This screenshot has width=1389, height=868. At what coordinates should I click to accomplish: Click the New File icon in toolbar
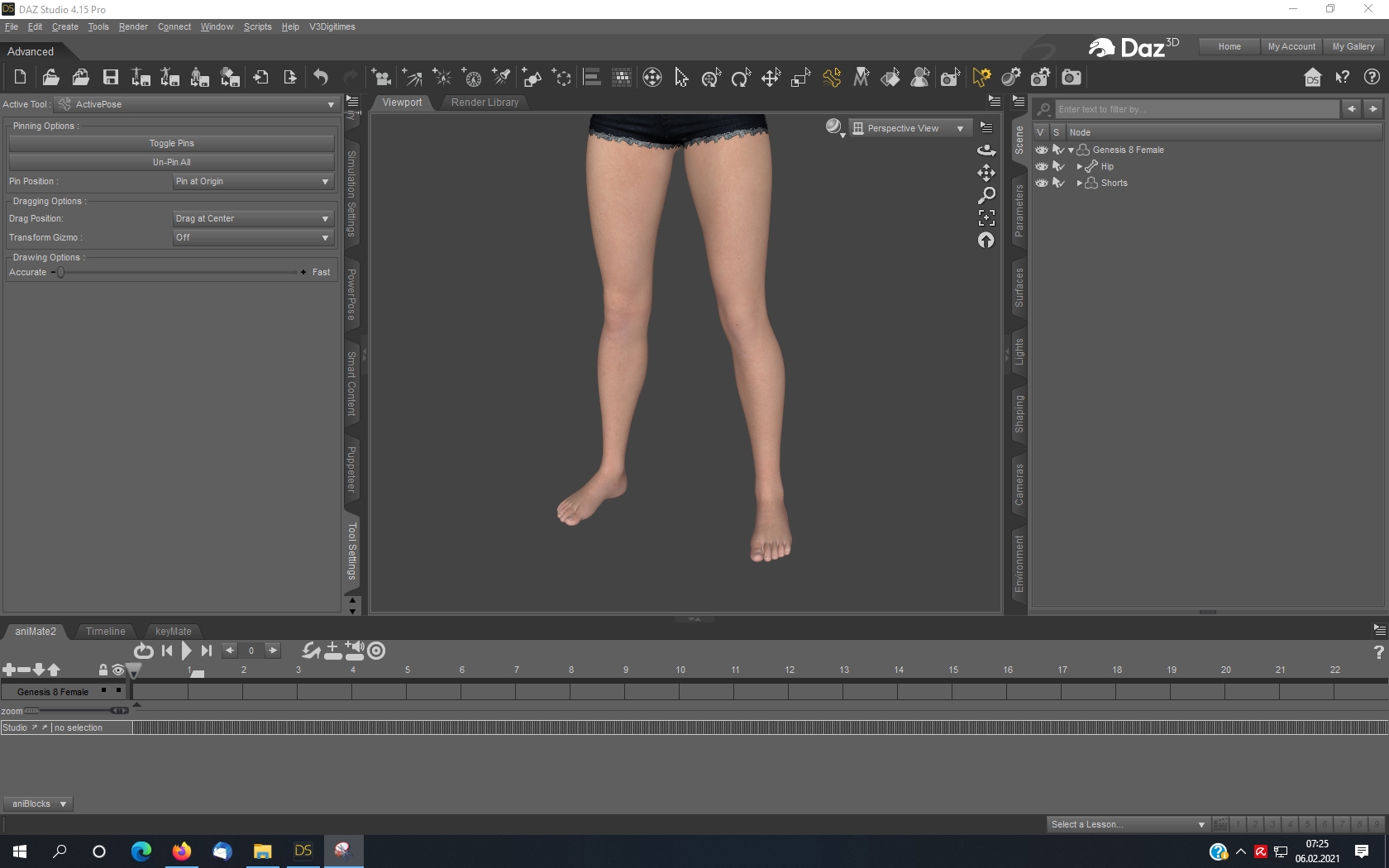20,78
